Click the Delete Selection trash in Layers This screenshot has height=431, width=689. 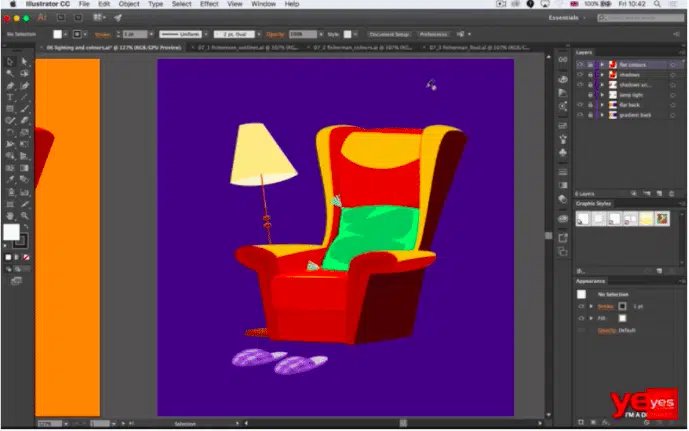click(671, 194)
